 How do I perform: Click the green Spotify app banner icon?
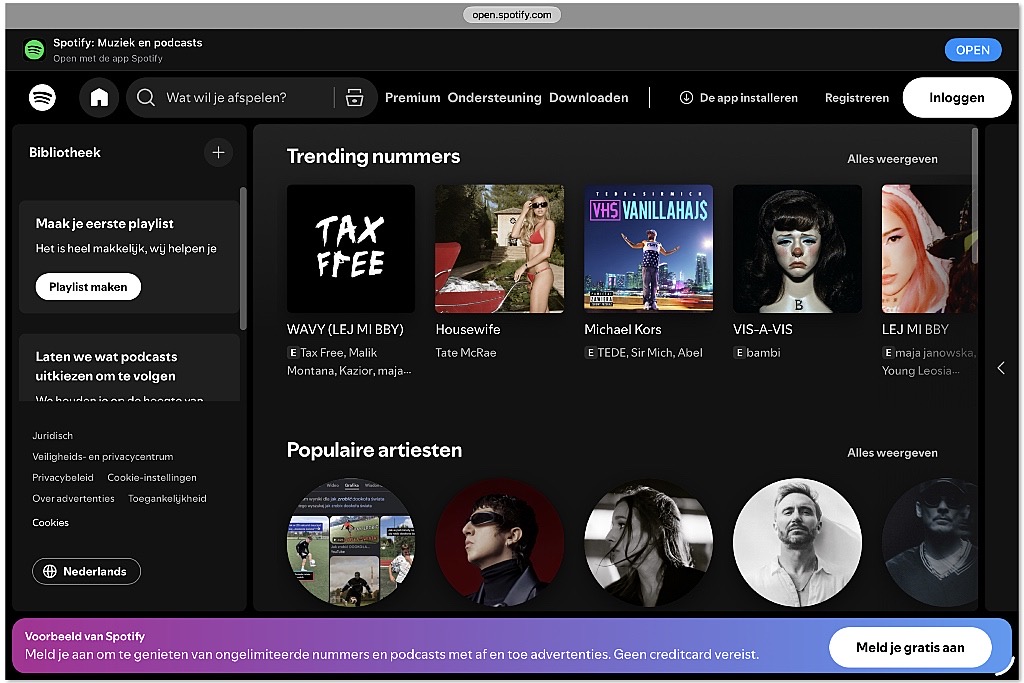tap(34, 50)
